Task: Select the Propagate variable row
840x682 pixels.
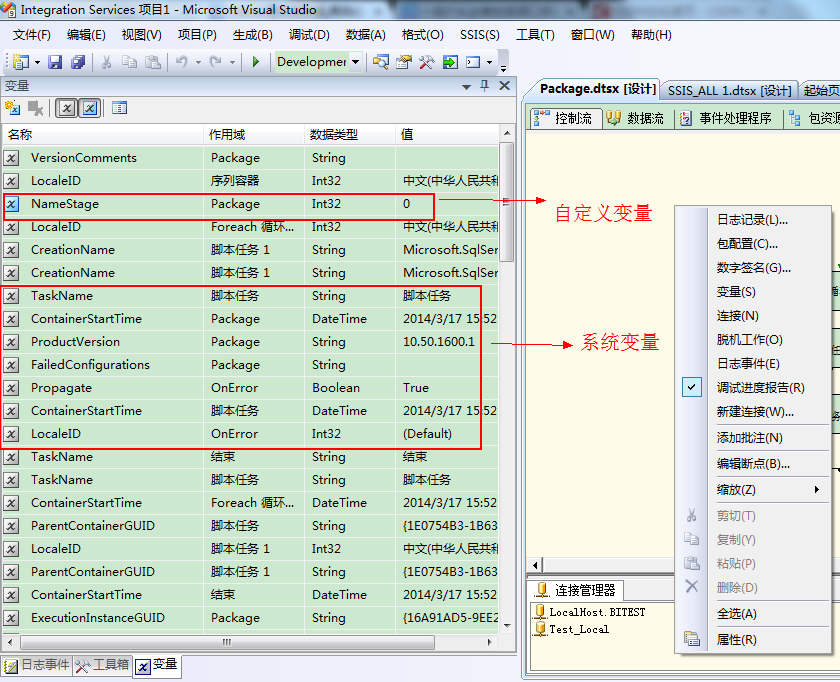Action: pyautogui.click(x=251, y=388)
